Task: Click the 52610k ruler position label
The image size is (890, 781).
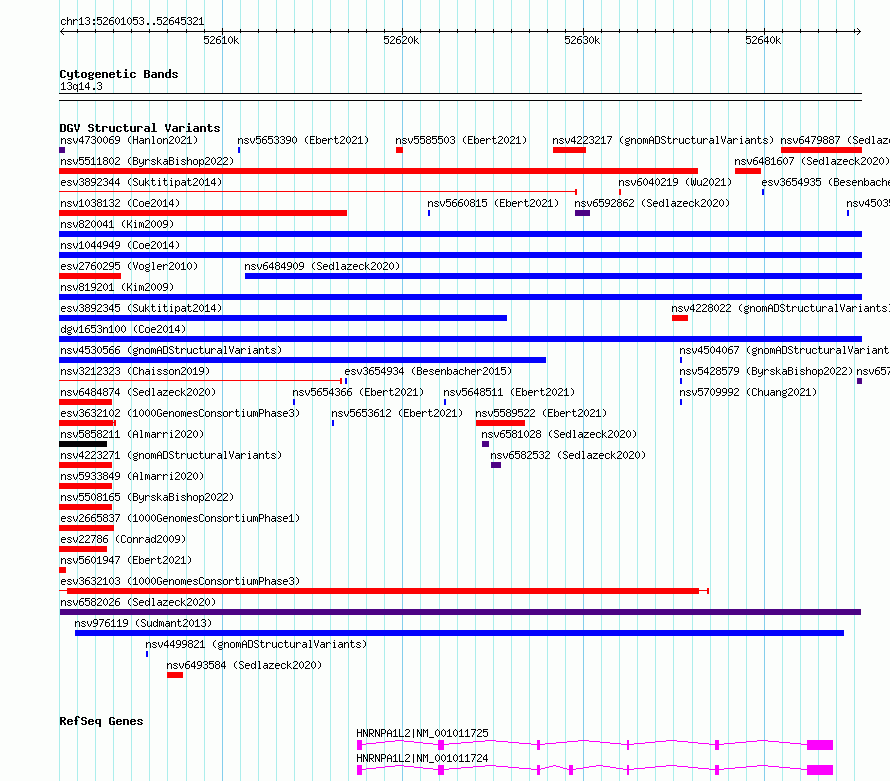Action: pyautogui.click(x=221, y=40)
